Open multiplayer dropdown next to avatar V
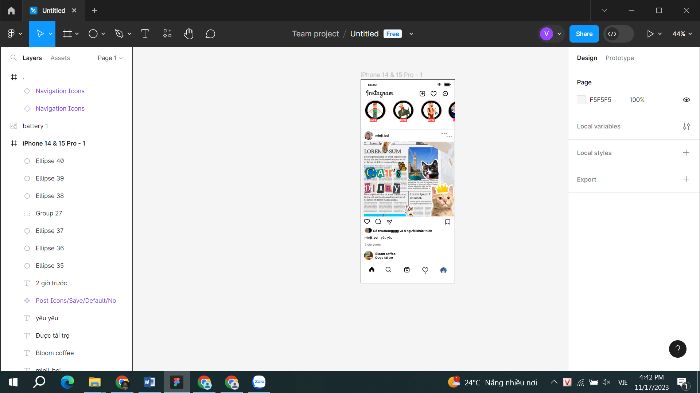This screenshot has width=700, height=393. 559,34
